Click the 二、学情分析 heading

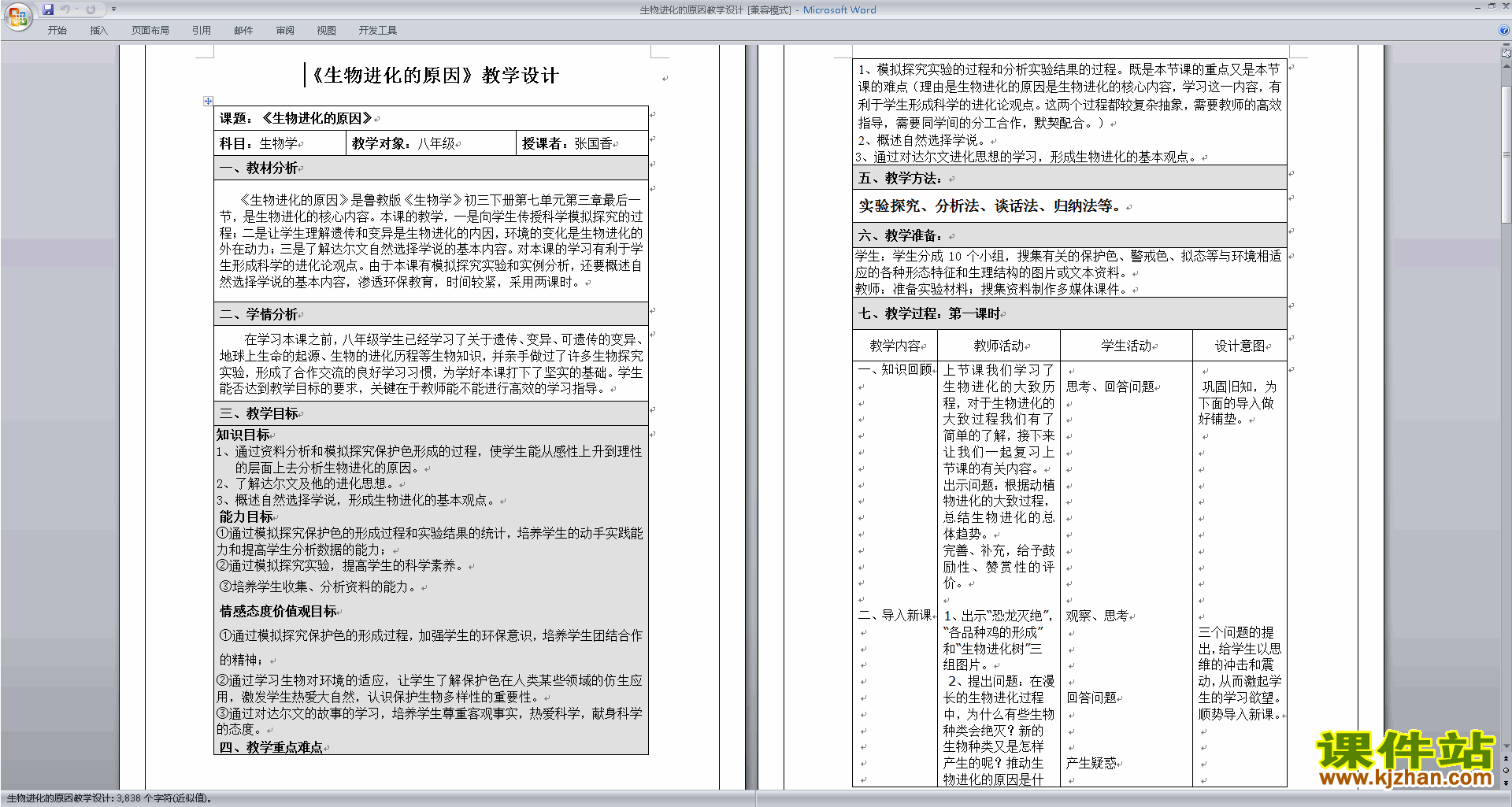[258, 314]
